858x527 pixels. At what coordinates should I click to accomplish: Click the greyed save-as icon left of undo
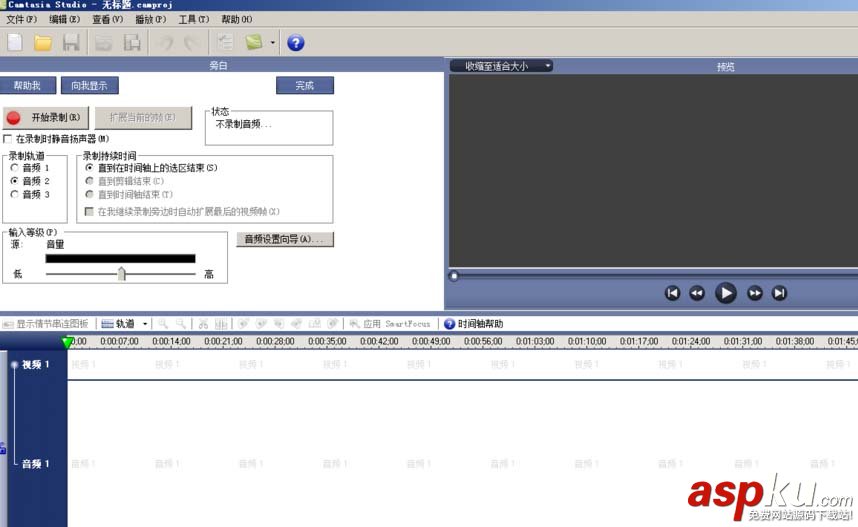click(x=132, y=42)
